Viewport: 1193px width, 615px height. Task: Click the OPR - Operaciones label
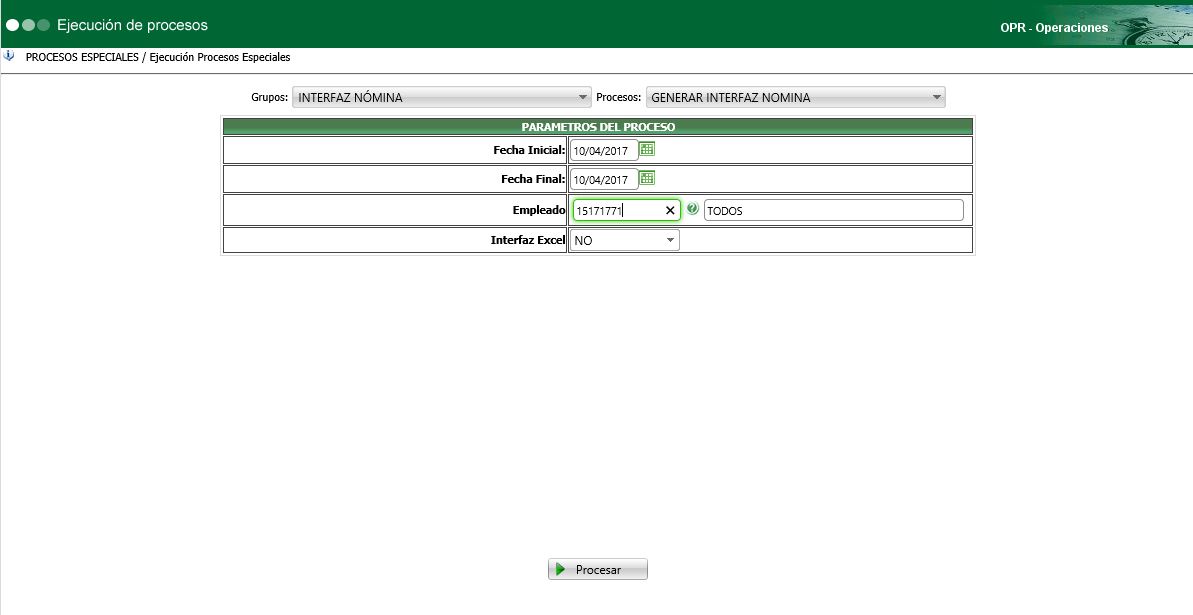pos(1055,27)
